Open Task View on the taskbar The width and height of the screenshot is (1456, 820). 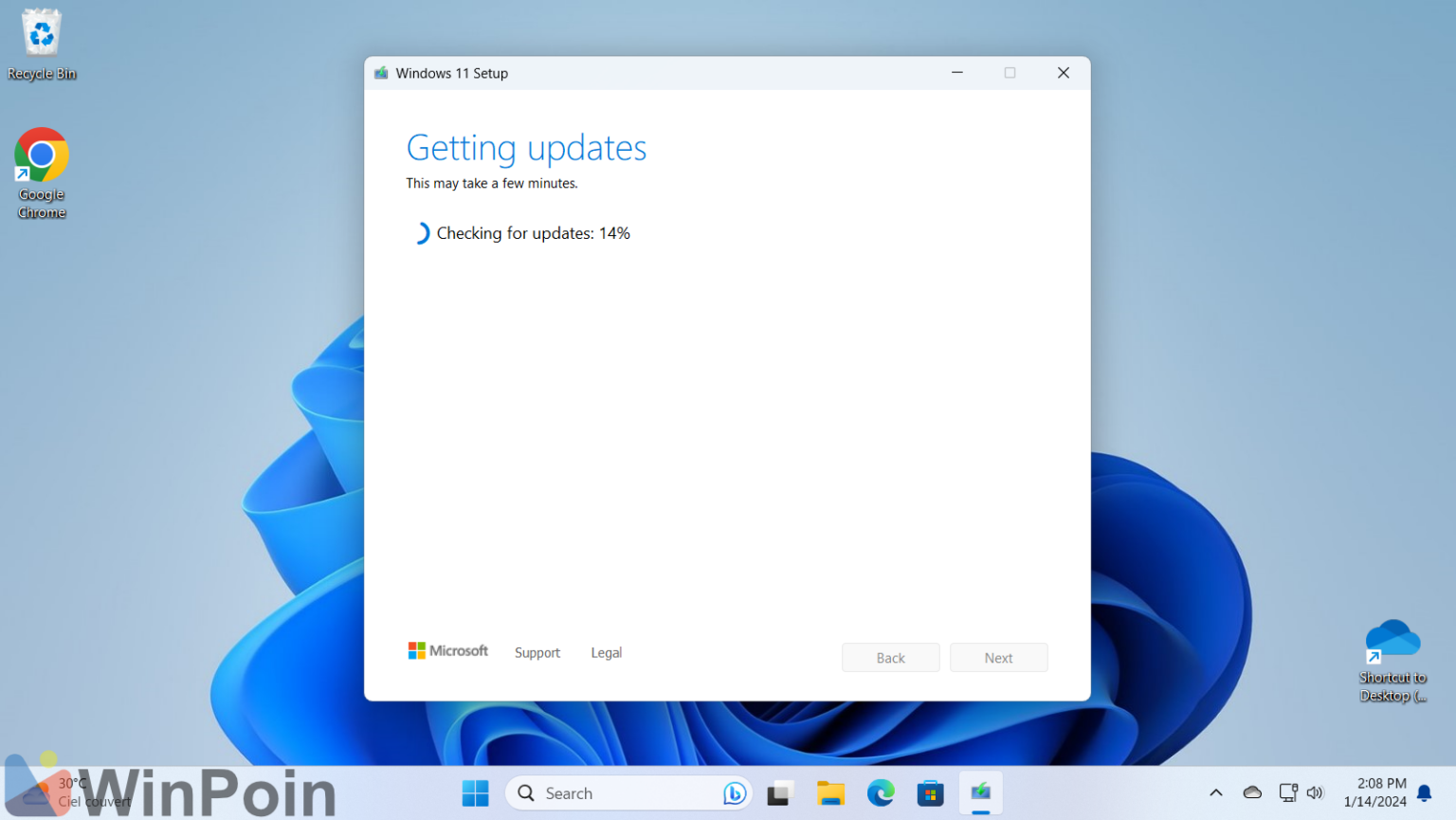779,793
